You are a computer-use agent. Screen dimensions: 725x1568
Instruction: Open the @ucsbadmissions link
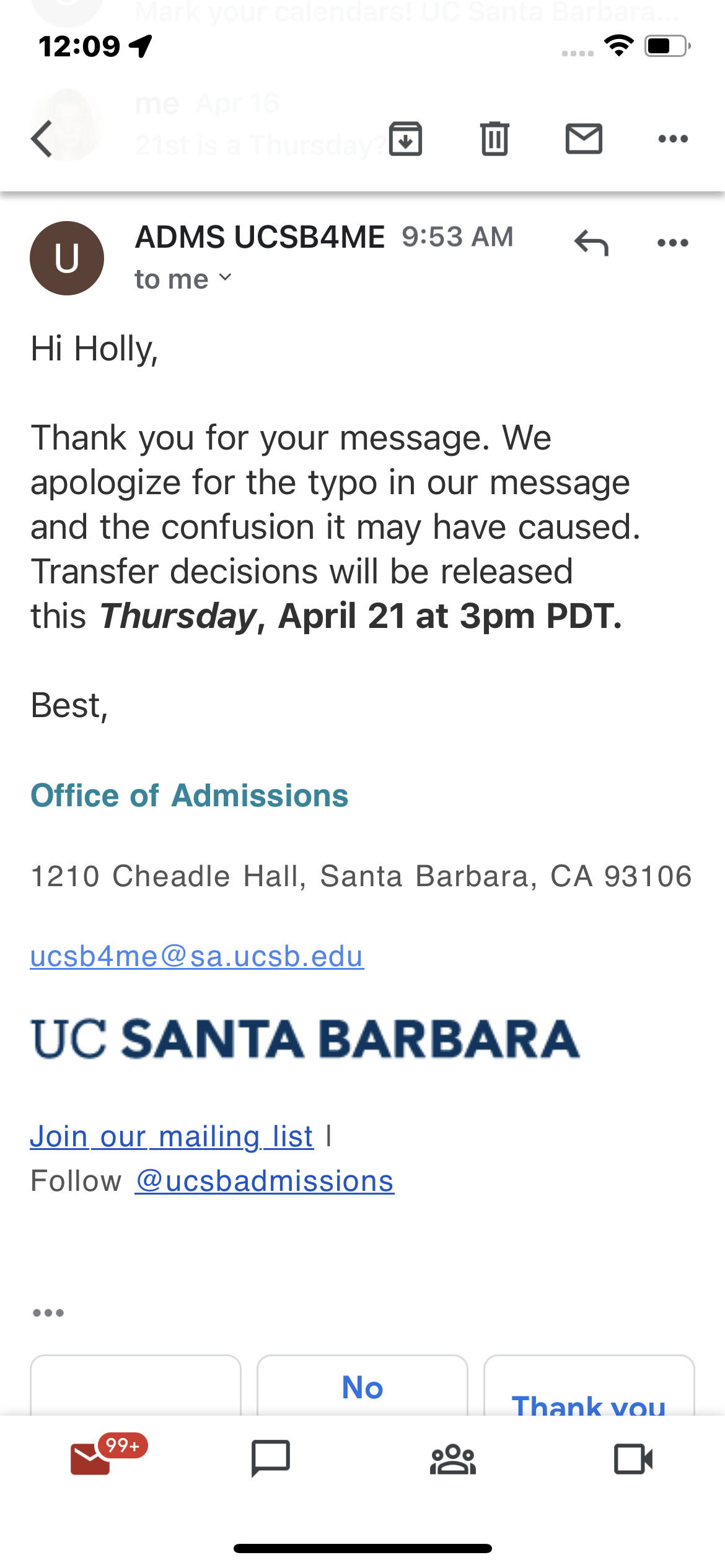265,1181
